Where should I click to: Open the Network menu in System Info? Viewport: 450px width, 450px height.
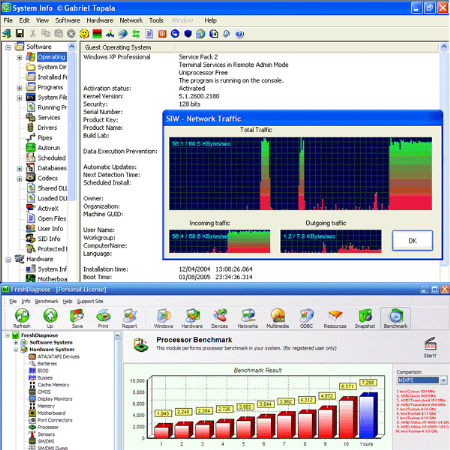[131, 20]
